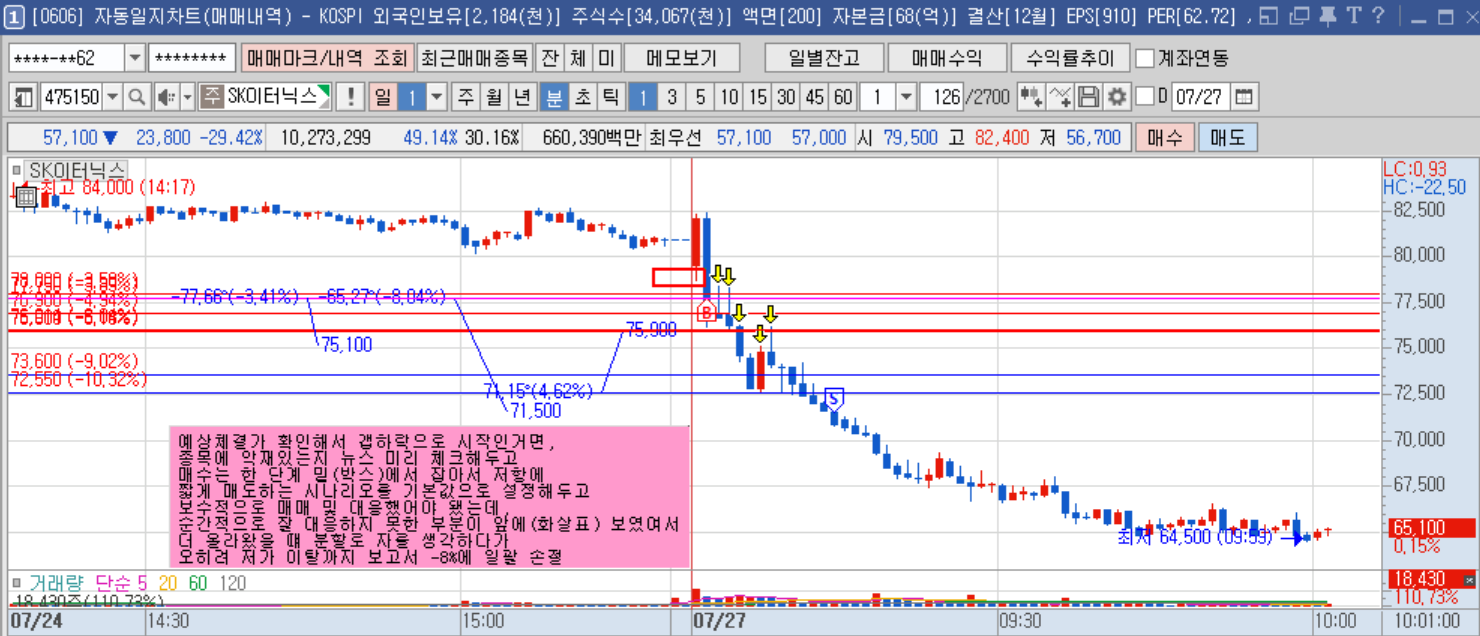This screenshot has height=636, width=1480.
Task: Click 매매마크/내역 조회 button
Action: pos(326,58)
